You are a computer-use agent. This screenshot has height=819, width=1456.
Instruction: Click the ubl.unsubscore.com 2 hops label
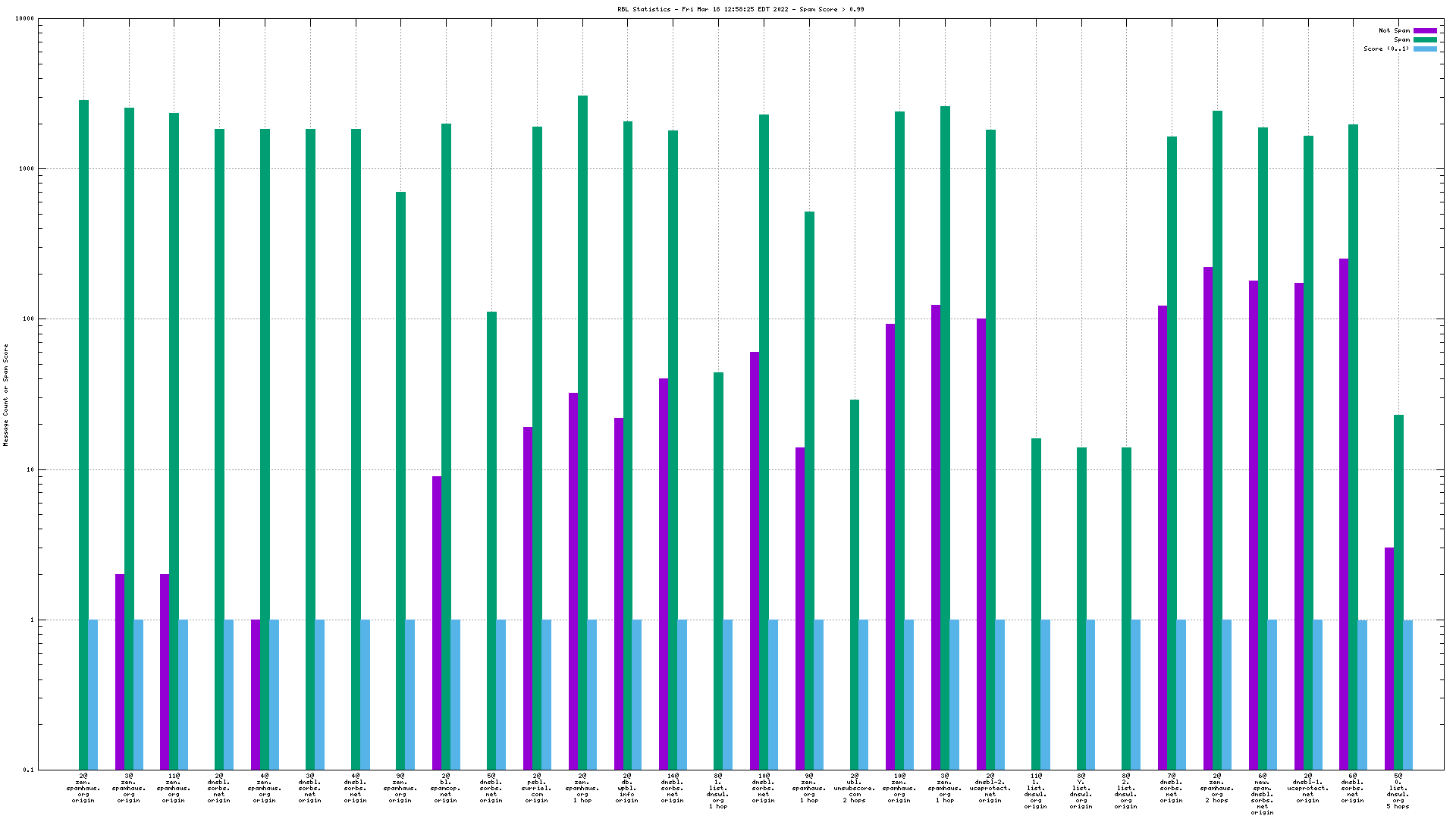point(854,788)
